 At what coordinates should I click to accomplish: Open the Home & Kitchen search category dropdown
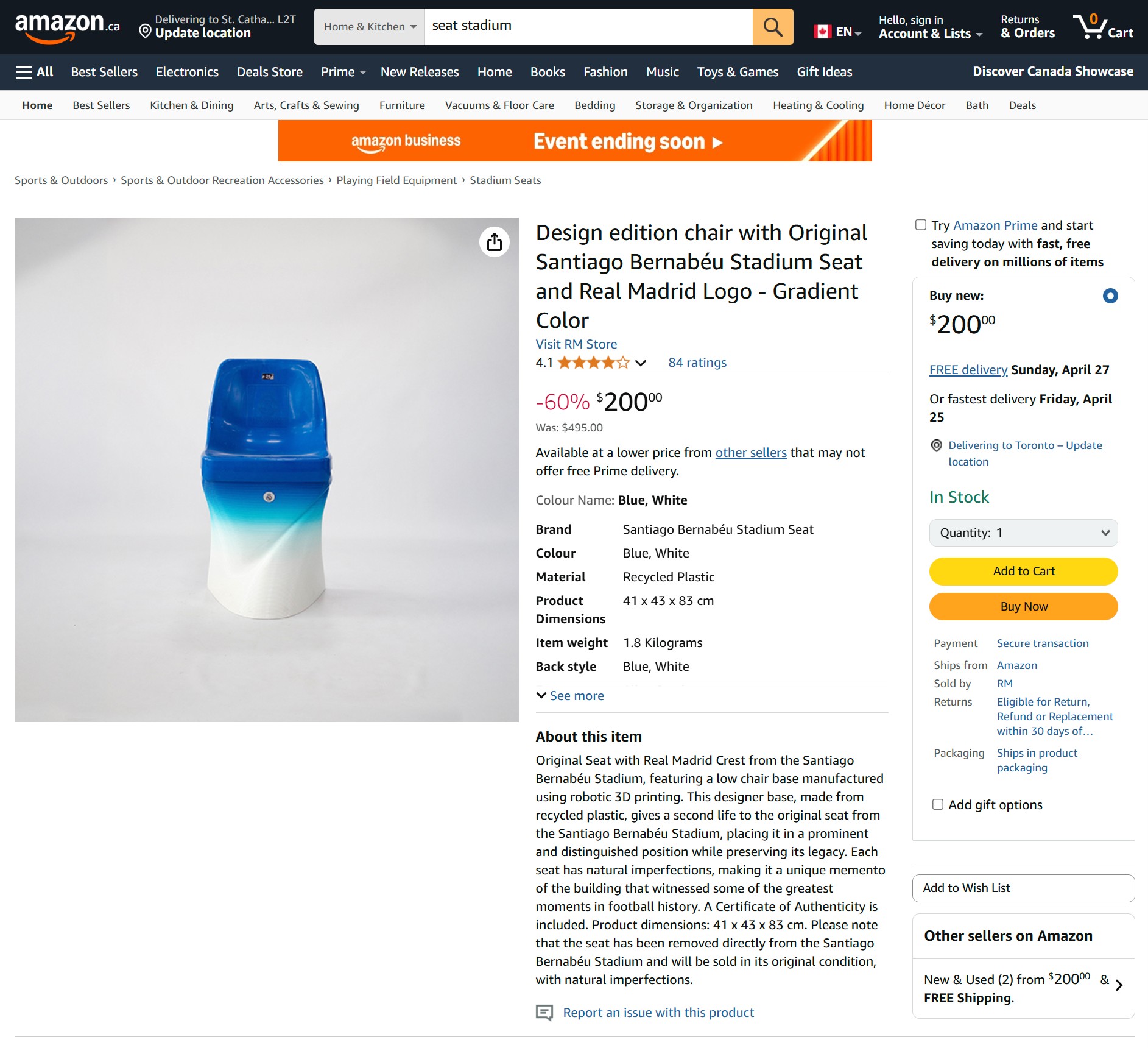tap(370, 27)
